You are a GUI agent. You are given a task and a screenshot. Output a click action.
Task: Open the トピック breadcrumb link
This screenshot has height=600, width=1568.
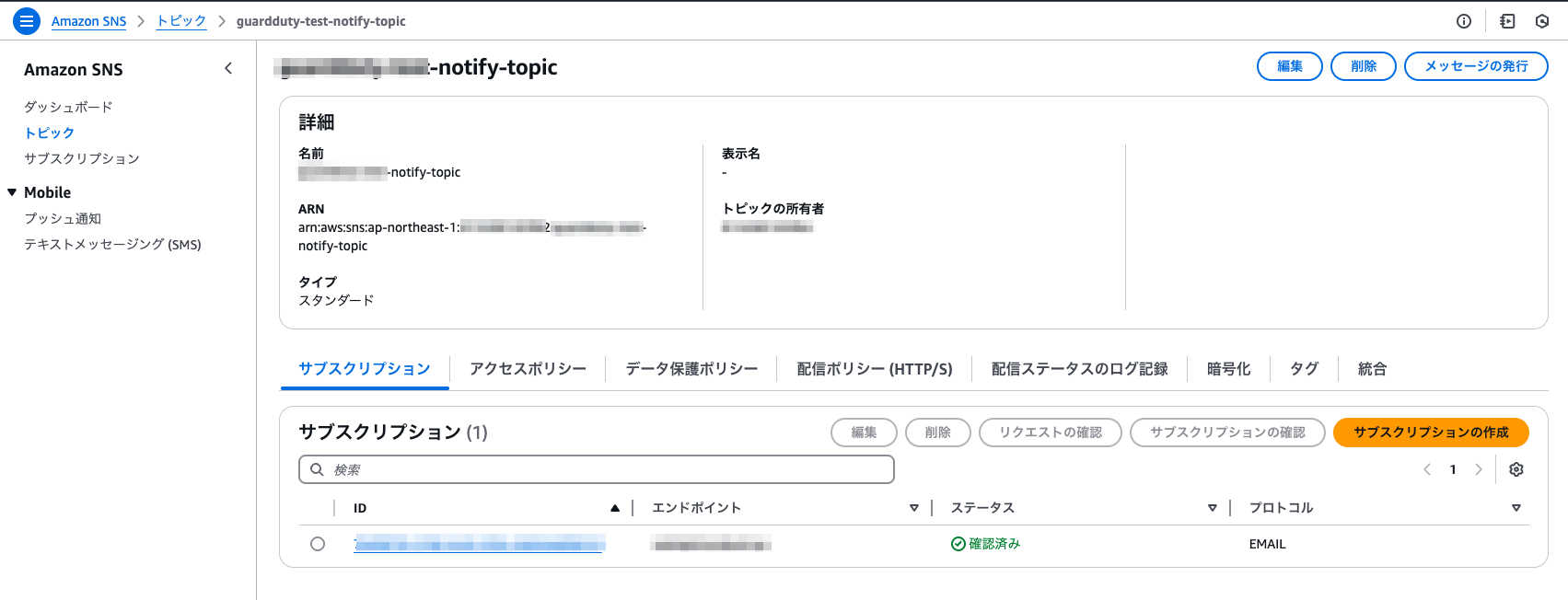(x=181, y=21)
